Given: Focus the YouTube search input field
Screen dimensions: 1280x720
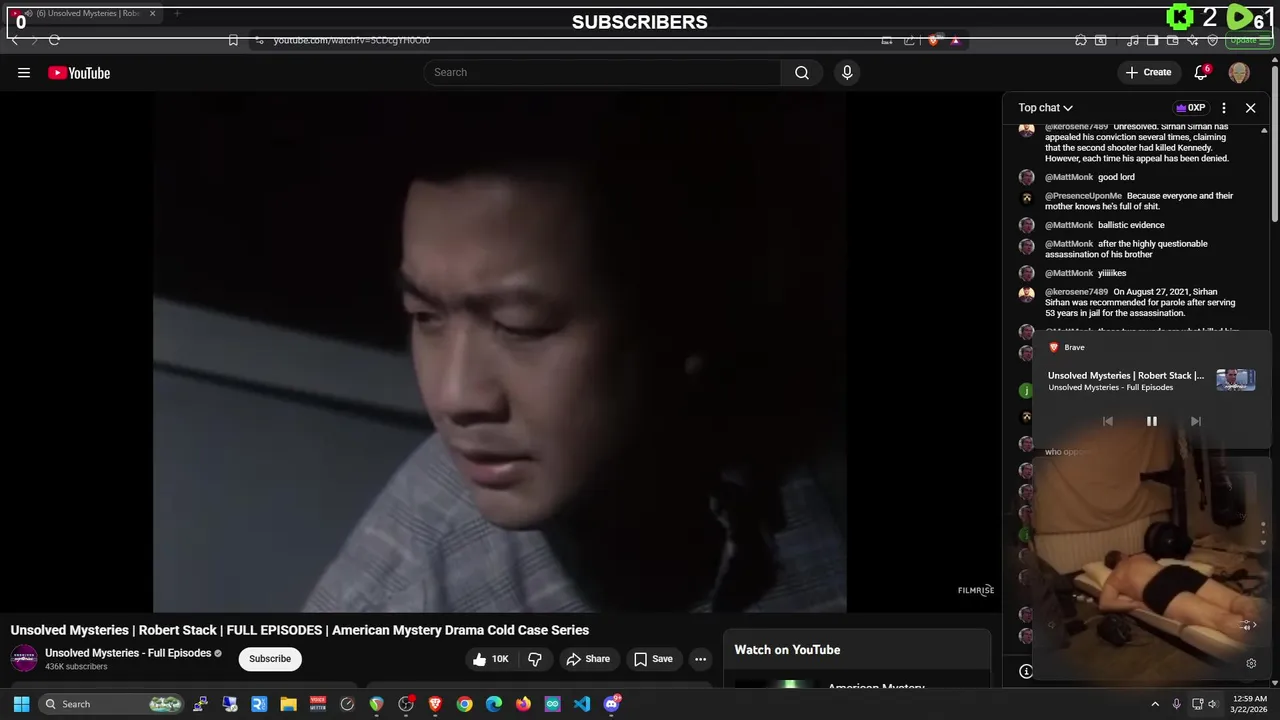Looking at the screenshot, I should coord(603,72).
